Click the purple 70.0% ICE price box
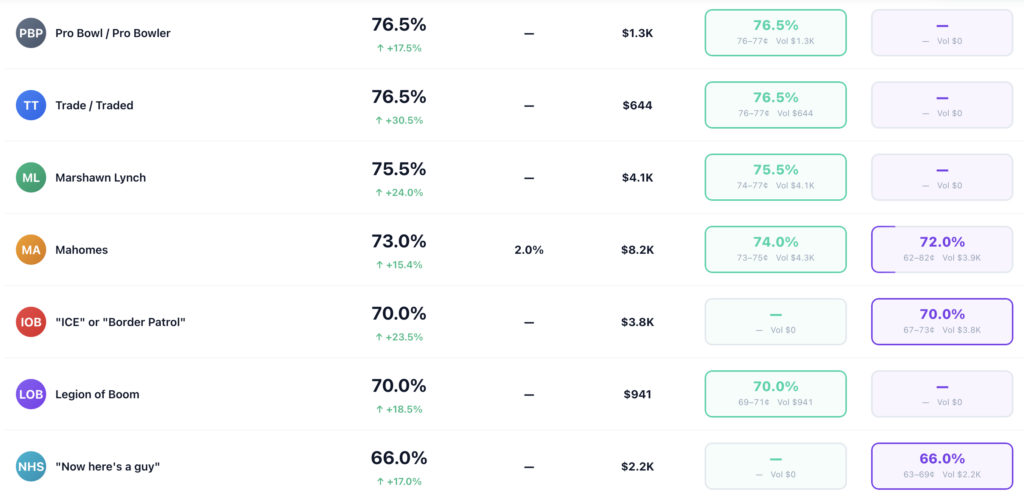This screenshot has height=500, width=1024. click(941, 322)
